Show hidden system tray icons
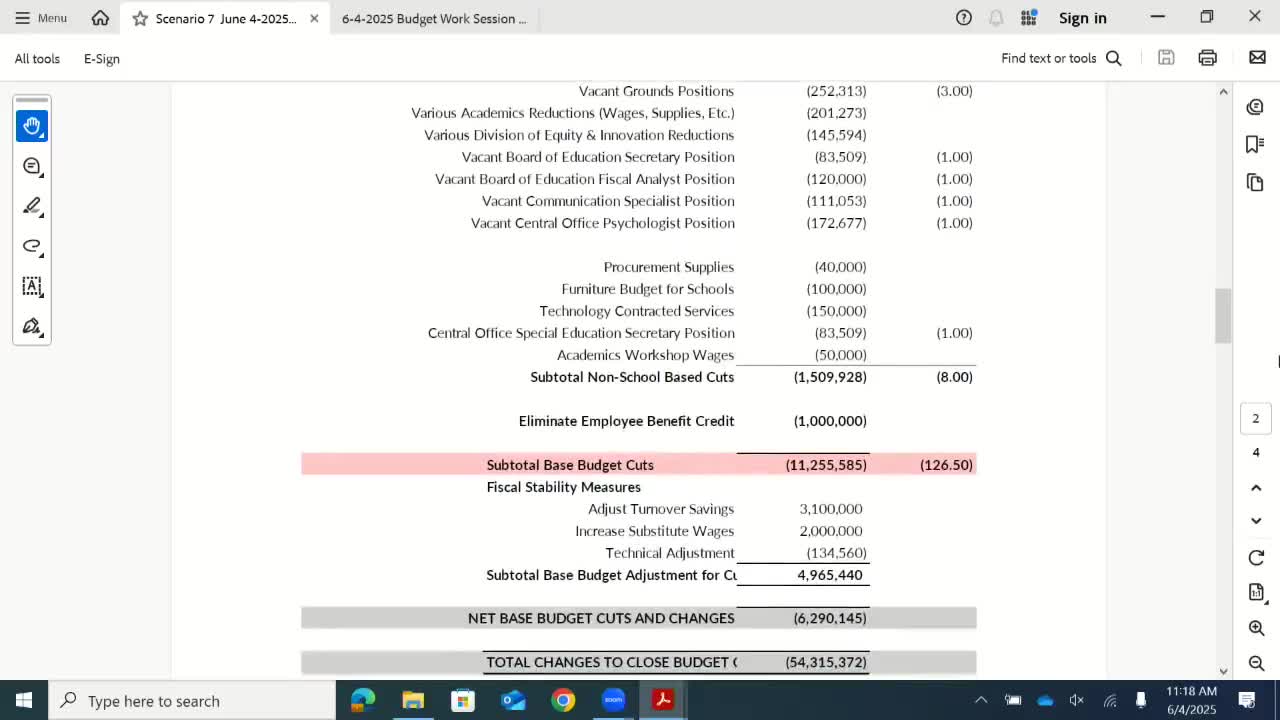The width and height of the screenshot is (1280, 720). (981, 700)
